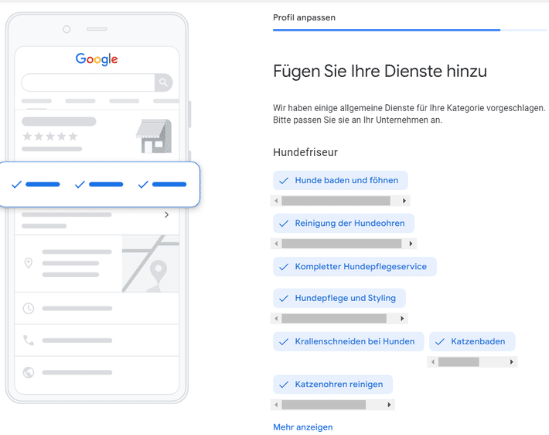Toggle the Reinigung der Hundeohren service chip
Screen dimensions: 549x435
[x=343, y=223]
